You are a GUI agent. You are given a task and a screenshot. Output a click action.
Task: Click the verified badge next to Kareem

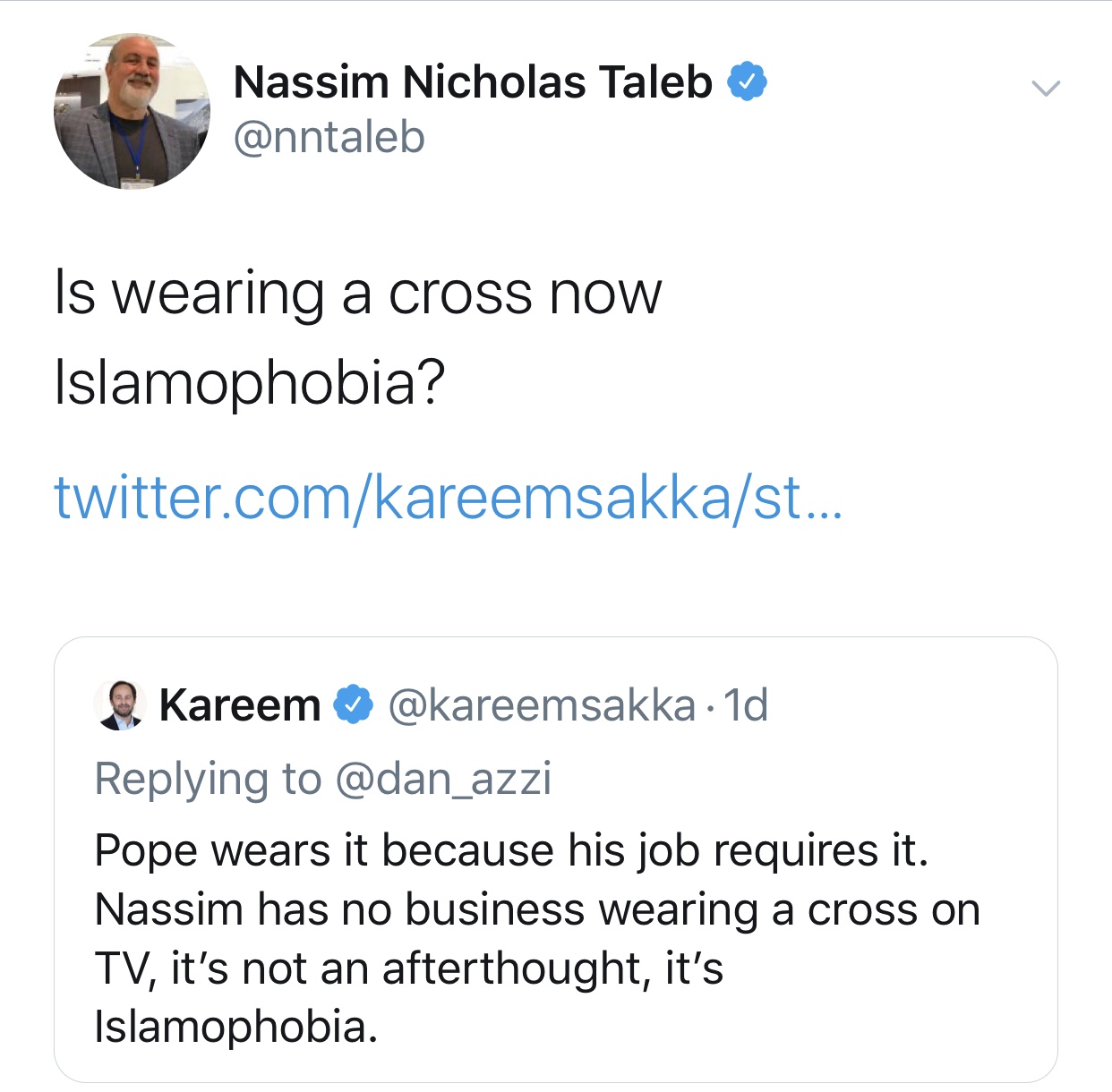354,705
